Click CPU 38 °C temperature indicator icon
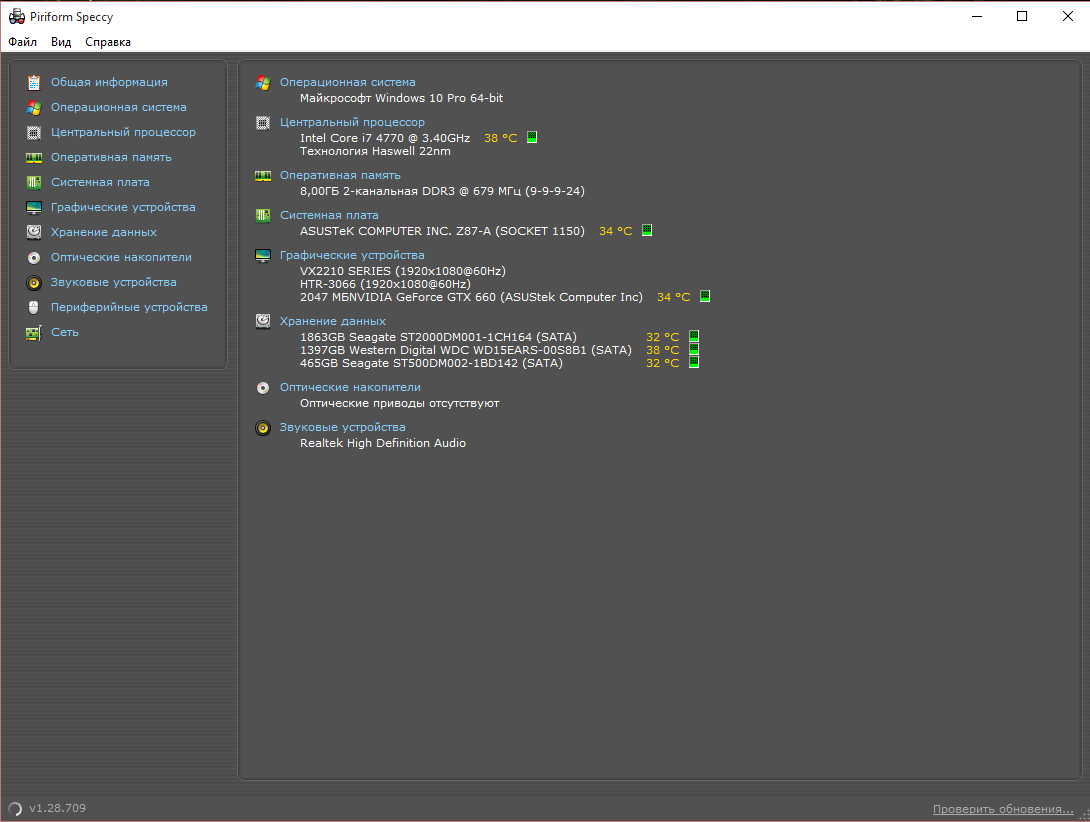The image size is (1090, 822). pyautogui.click(x=532, y=137)
